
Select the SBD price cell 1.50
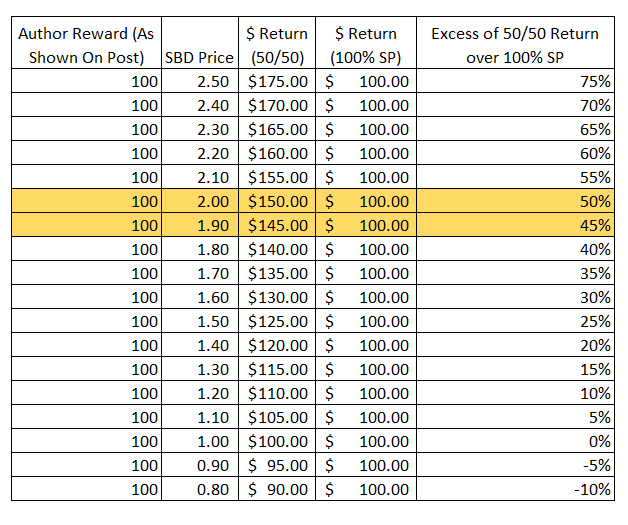[200, 322]
